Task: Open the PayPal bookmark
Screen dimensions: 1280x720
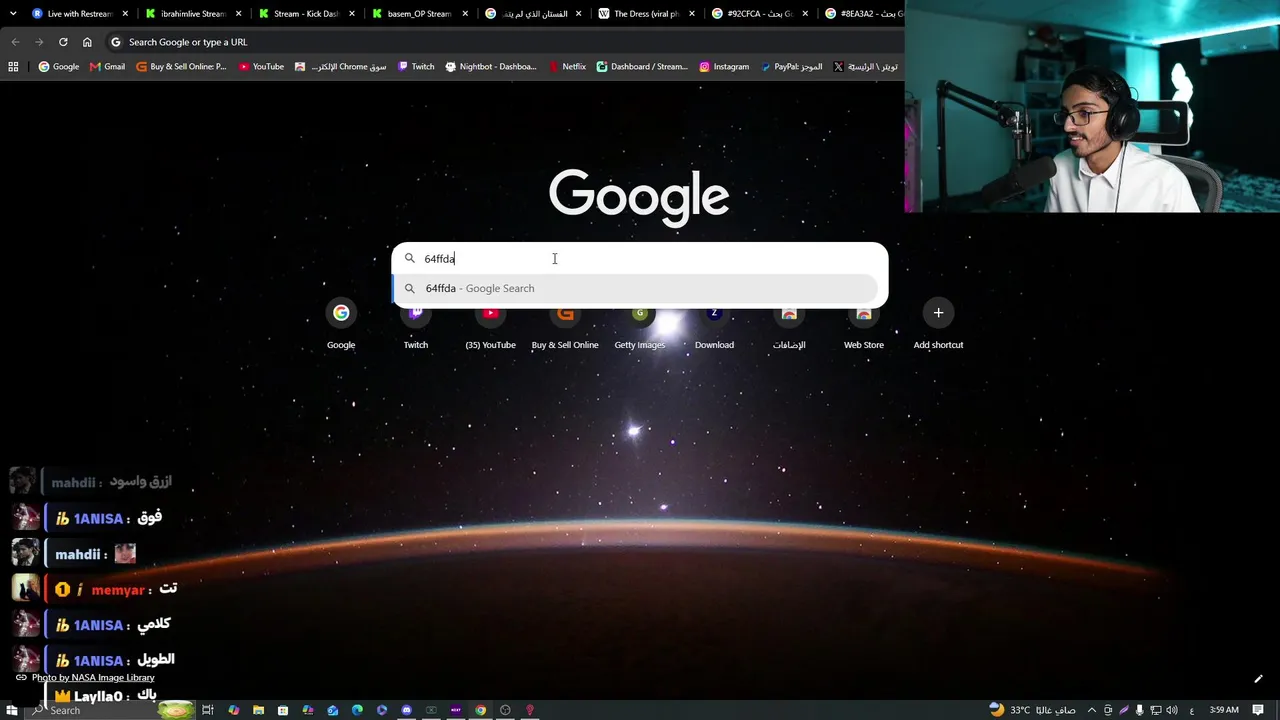Action: point(791,67)
